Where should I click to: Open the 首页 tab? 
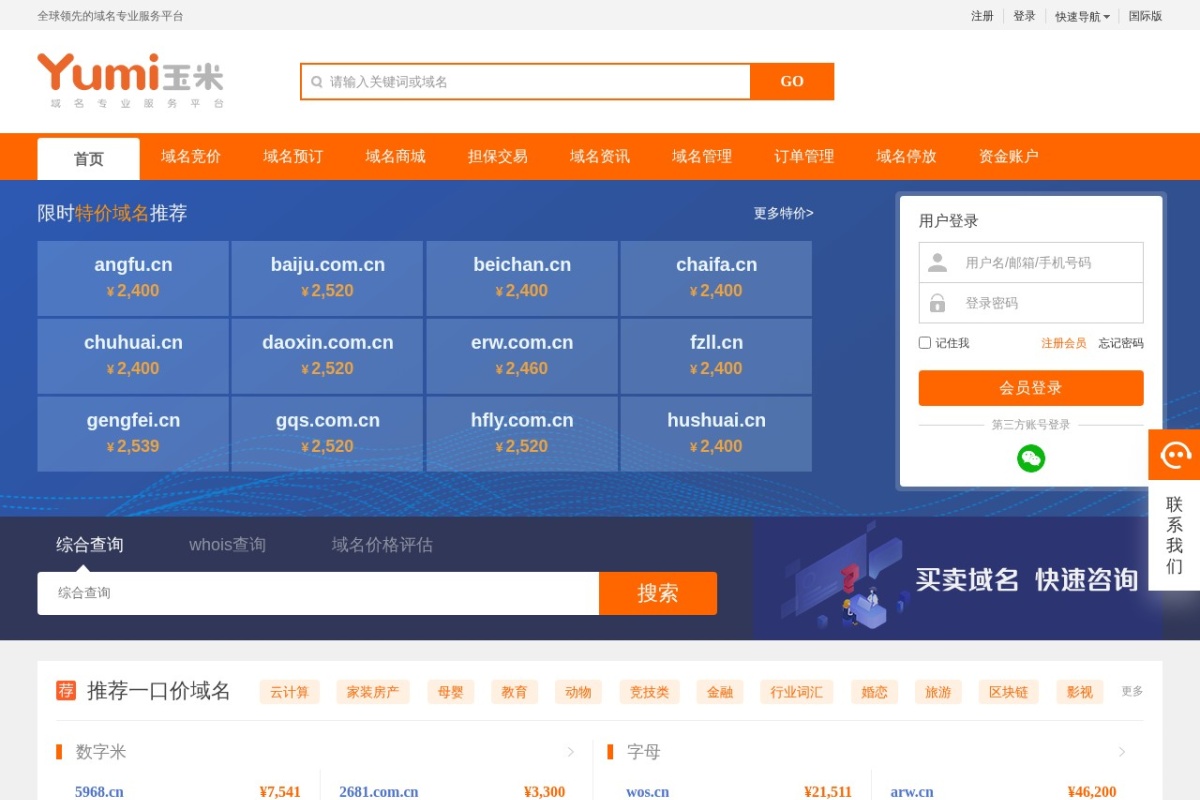coord(88,159)
